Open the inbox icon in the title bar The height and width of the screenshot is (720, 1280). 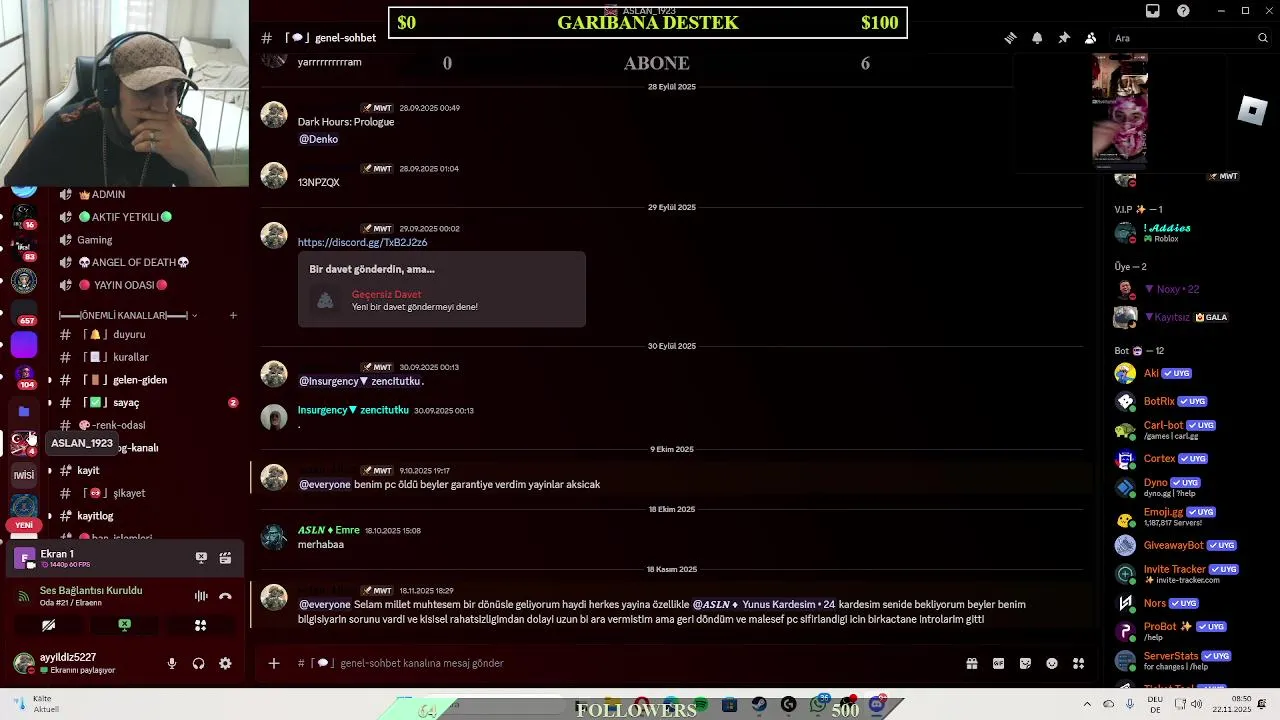coord(1153,11)
